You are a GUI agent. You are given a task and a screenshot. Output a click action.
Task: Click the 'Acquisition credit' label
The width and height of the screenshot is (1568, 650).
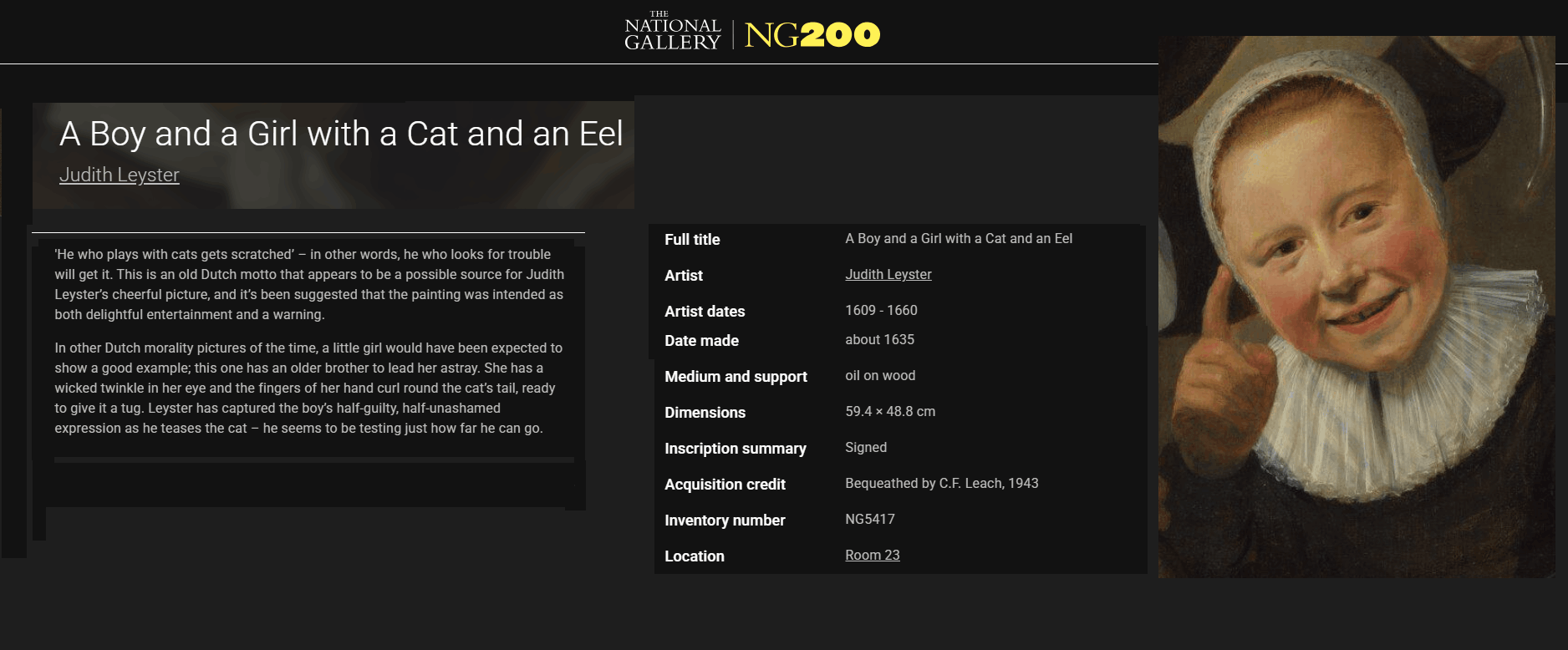coord(725,484)
